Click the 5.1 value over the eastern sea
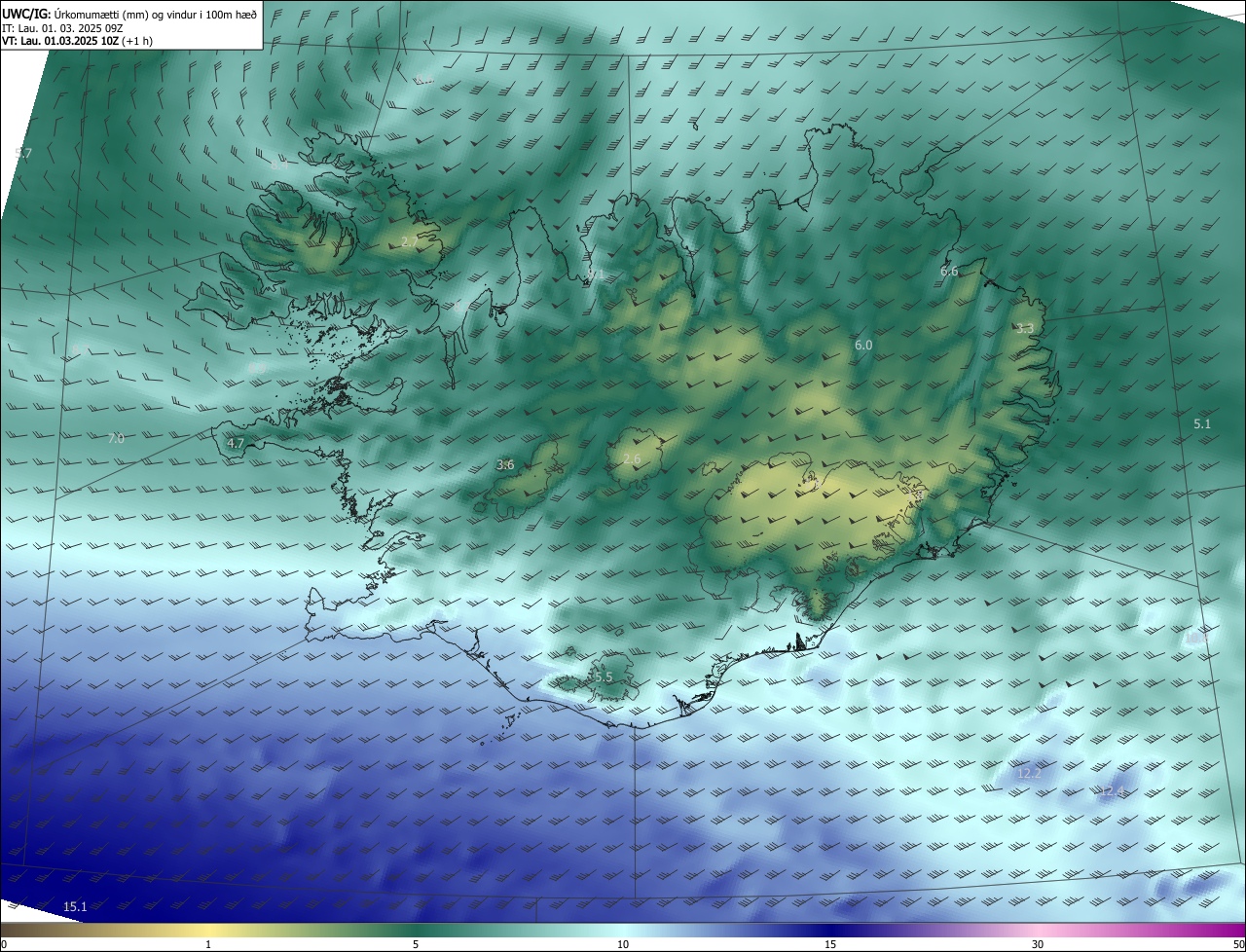Image resolution: width=1246 pixels, height=952 pixels. 1202,423
